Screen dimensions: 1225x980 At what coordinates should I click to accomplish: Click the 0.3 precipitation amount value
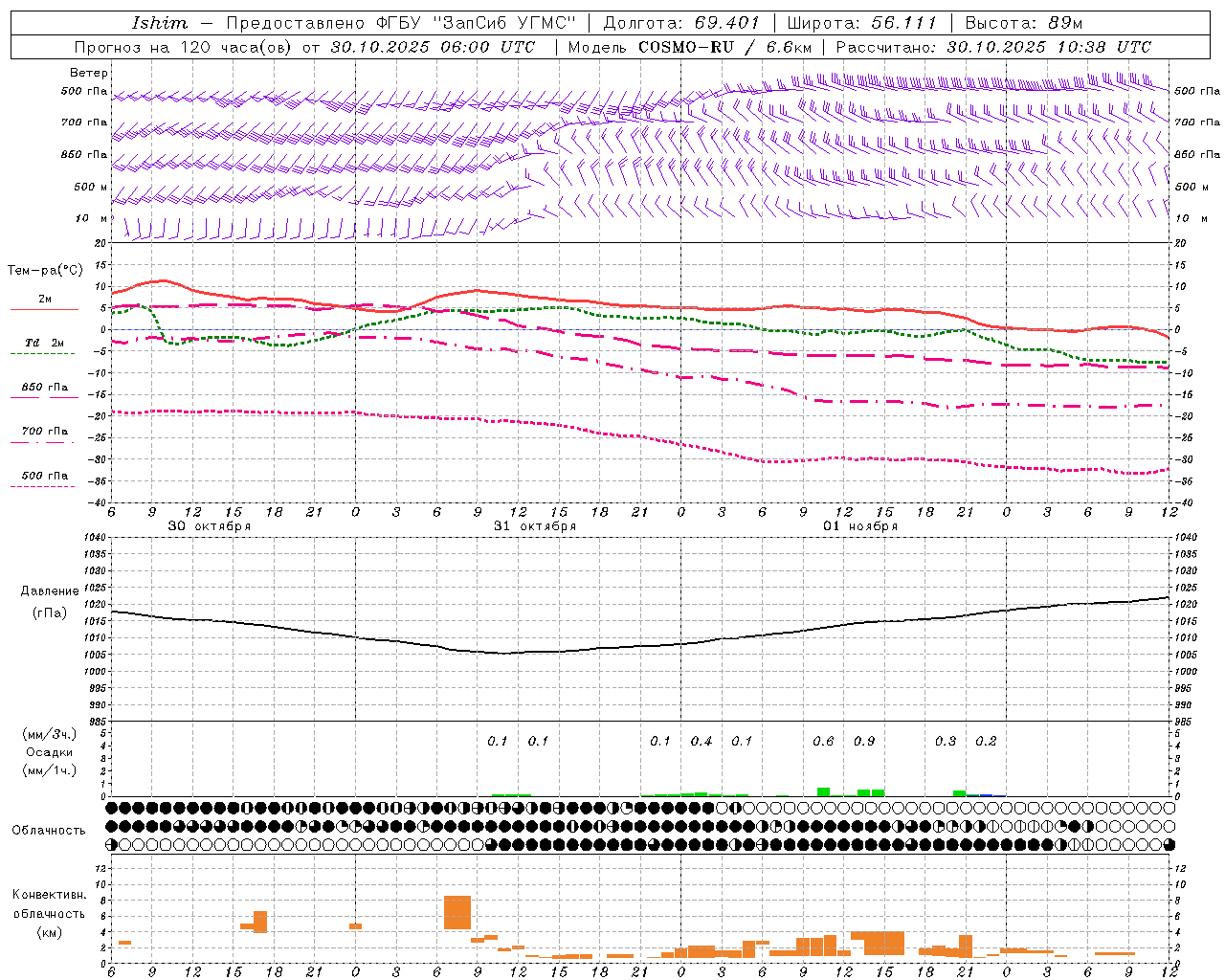tap(946, 741)
